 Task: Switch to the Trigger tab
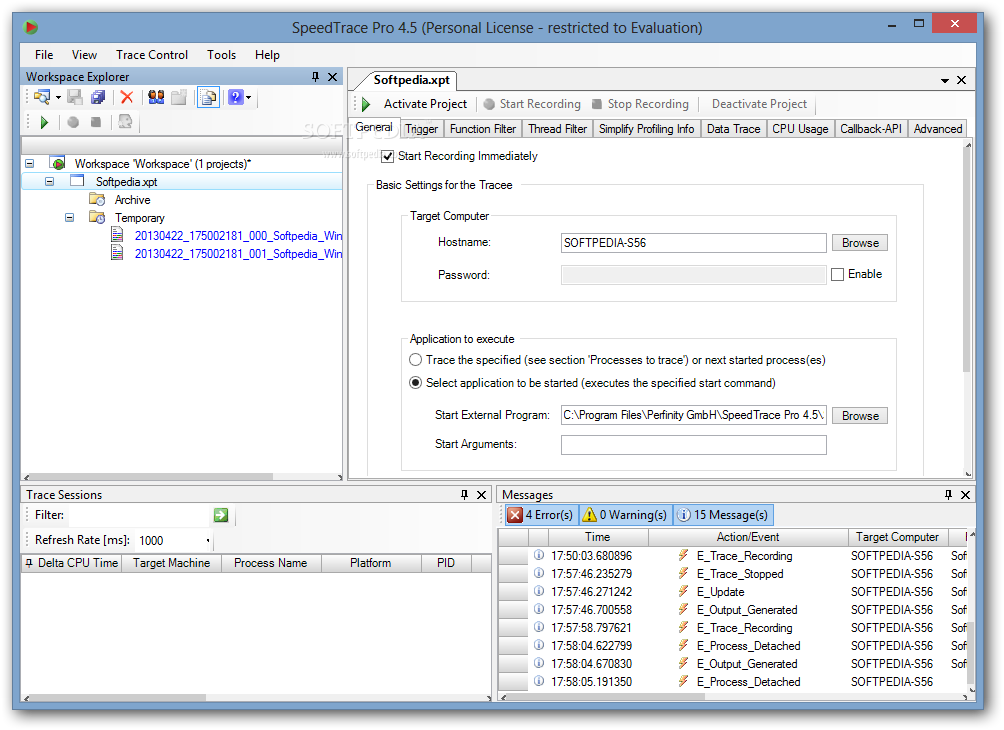pyautogui.click(x=421, y=129)
